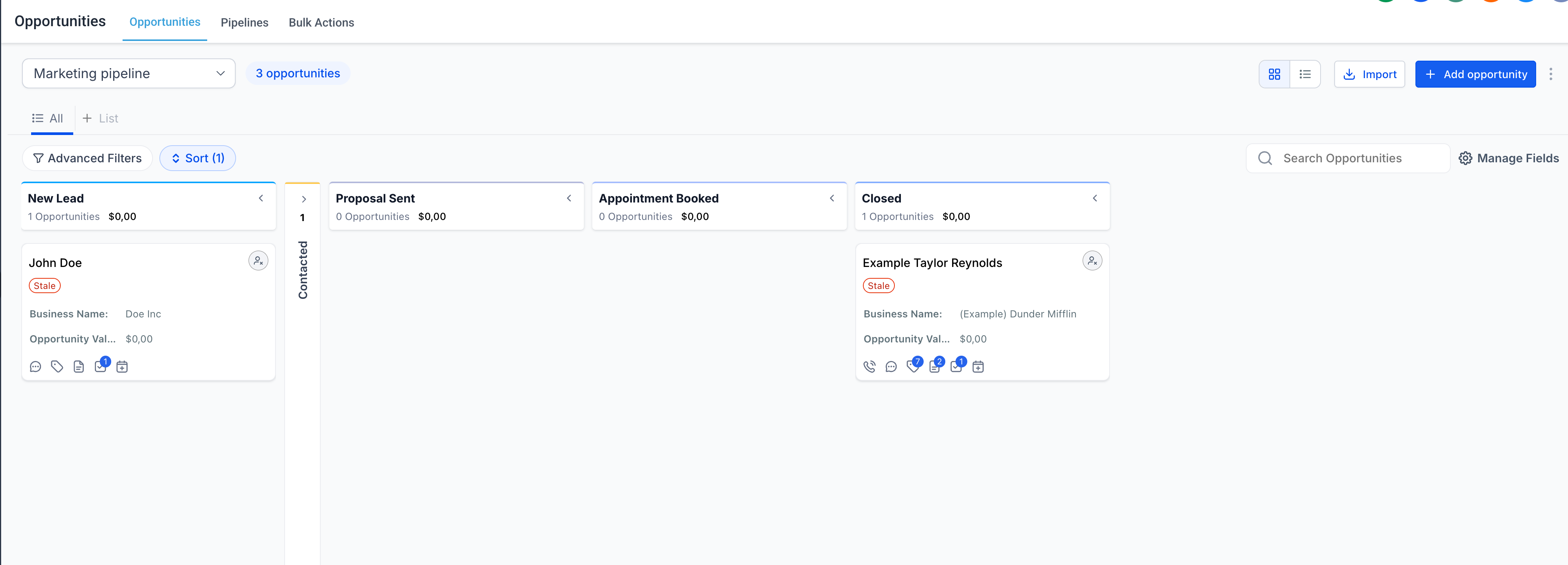Open notes icon on John Doe card
1568x565 pixels.
click(x=79, y=367)
